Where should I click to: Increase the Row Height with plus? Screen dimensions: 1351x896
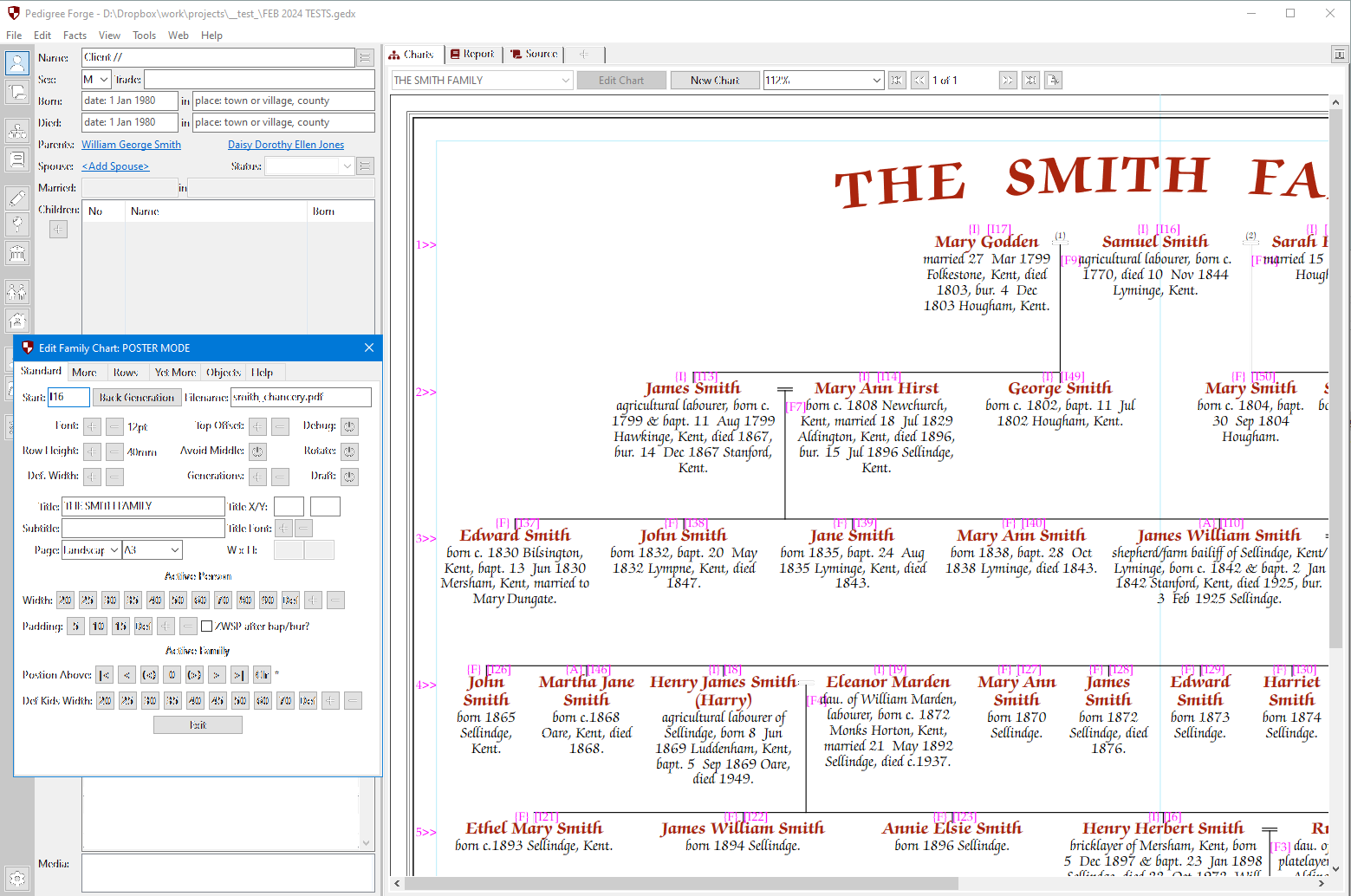click(92, 451)
